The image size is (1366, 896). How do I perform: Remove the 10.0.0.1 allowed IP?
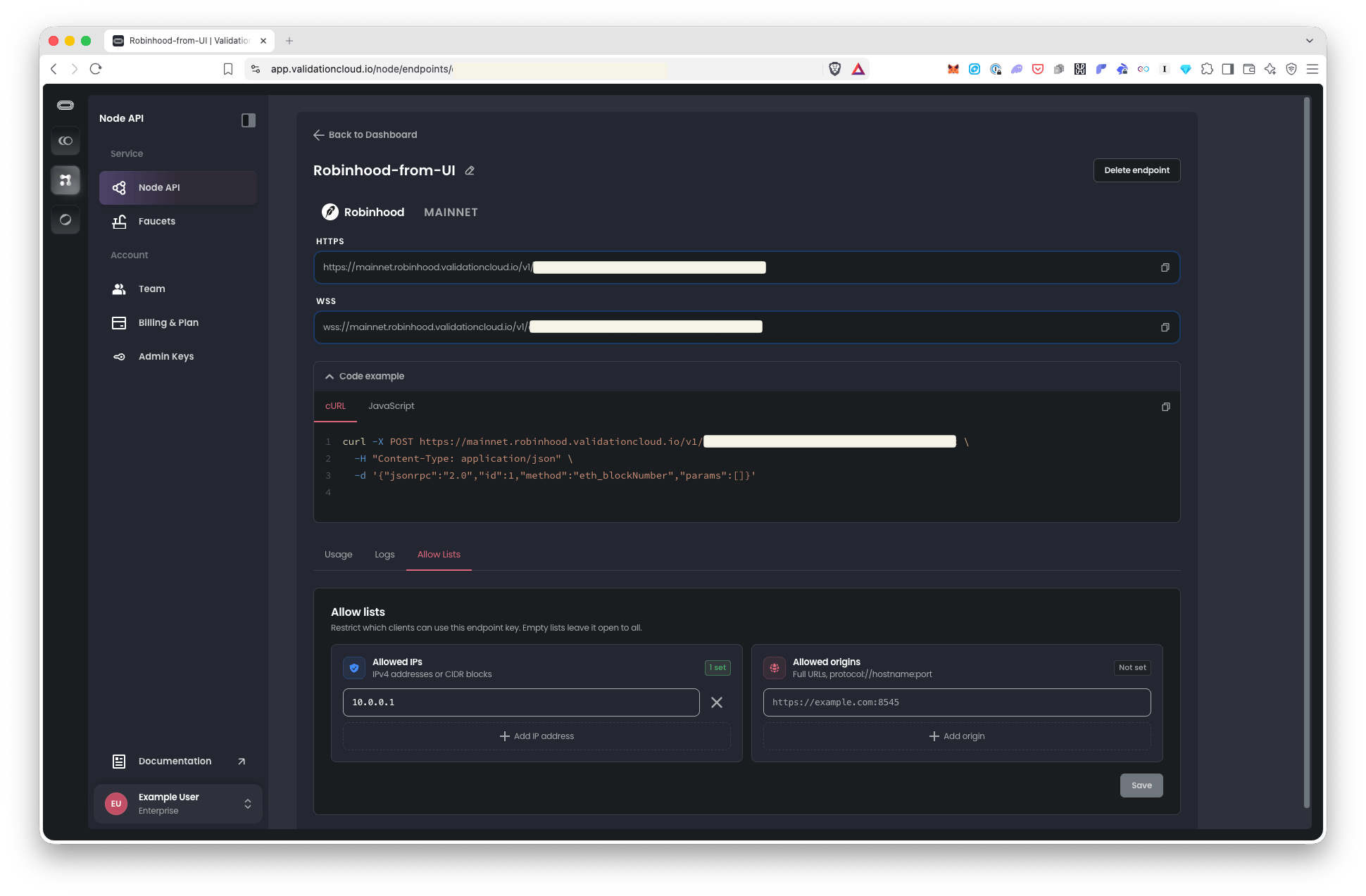pos(717,702)
